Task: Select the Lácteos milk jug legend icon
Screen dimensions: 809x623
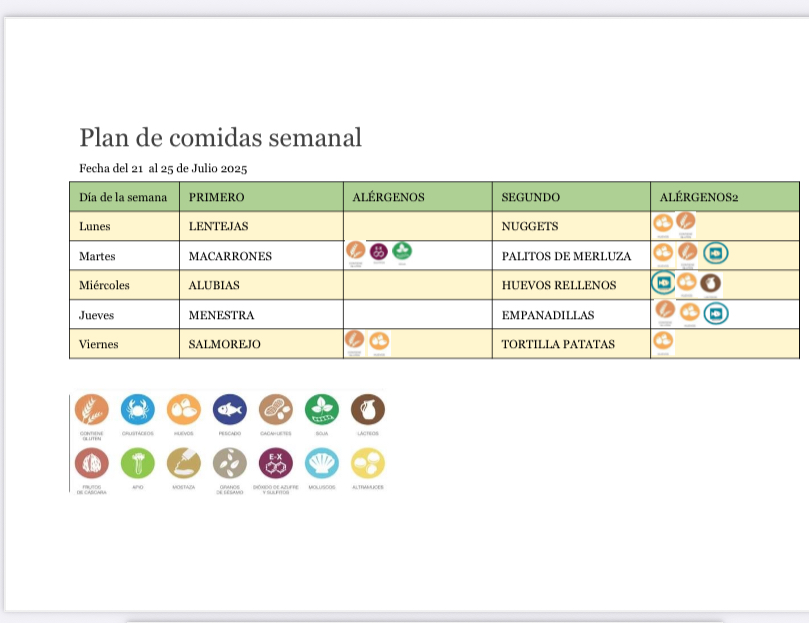Action: pos(367,409)
